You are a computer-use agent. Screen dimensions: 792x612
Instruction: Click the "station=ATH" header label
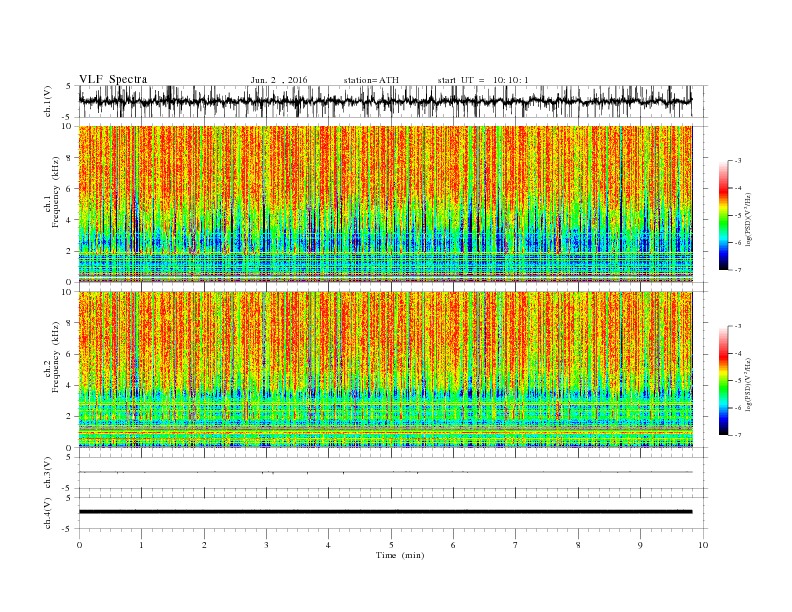tap(371, 80)
